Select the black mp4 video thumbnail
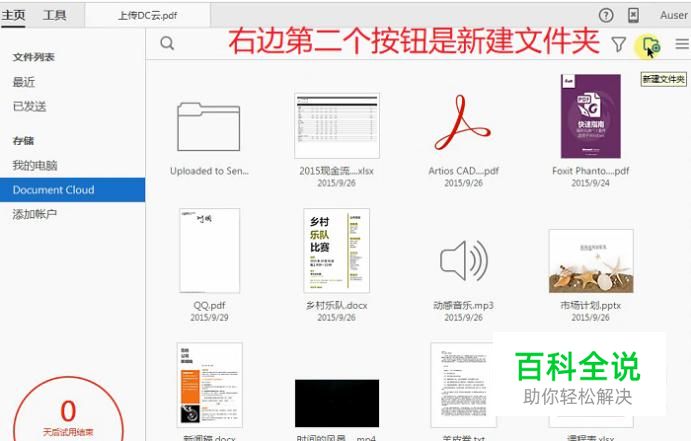The image size is (691, 441). click(337, 403)
